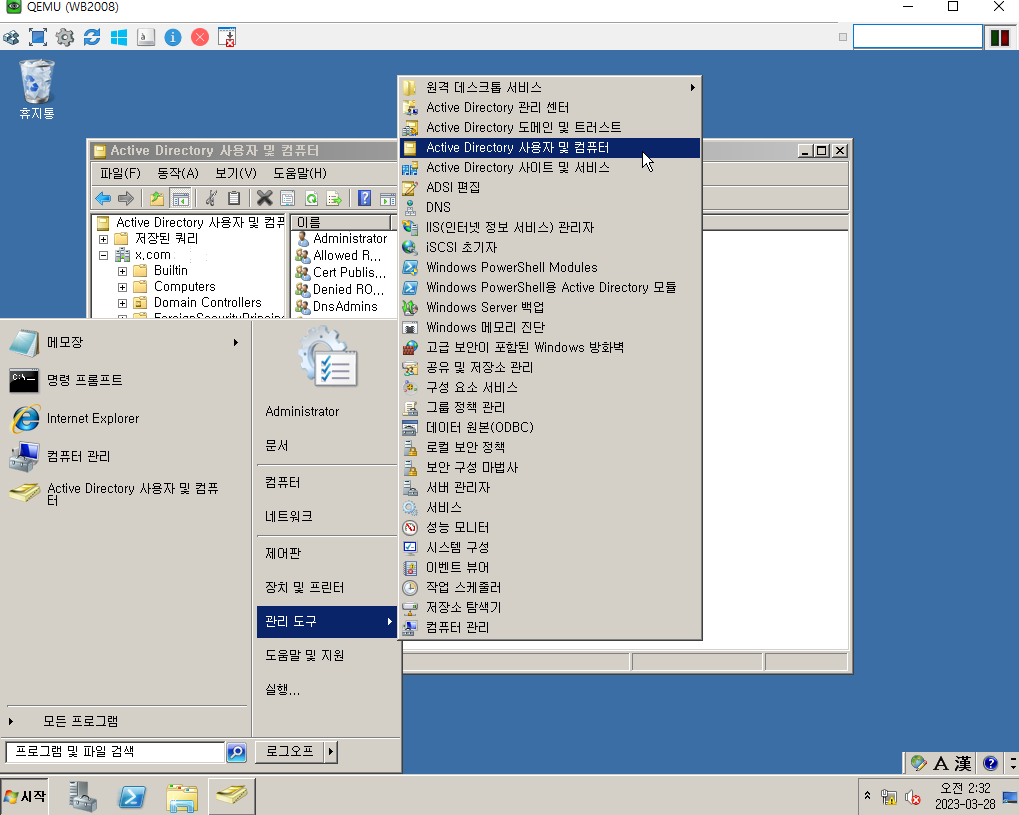Click the QEMU refresh arrows icon

pos(92,37)
